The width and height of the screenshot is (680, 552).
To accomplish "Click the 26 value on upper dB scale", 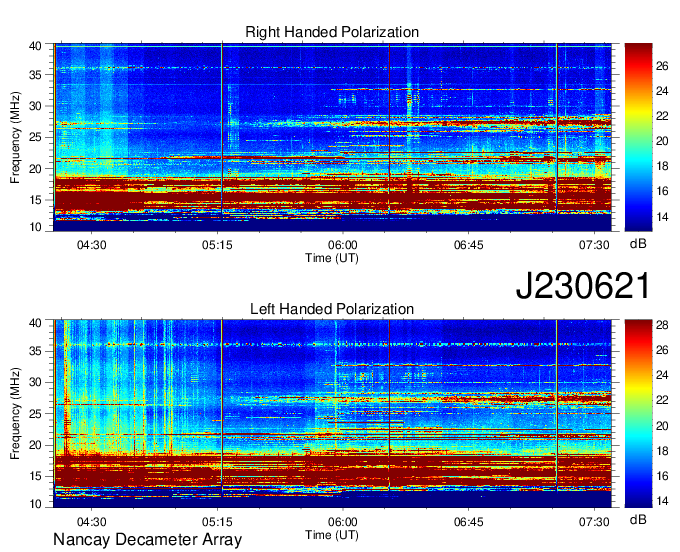I will coord(662,66).
